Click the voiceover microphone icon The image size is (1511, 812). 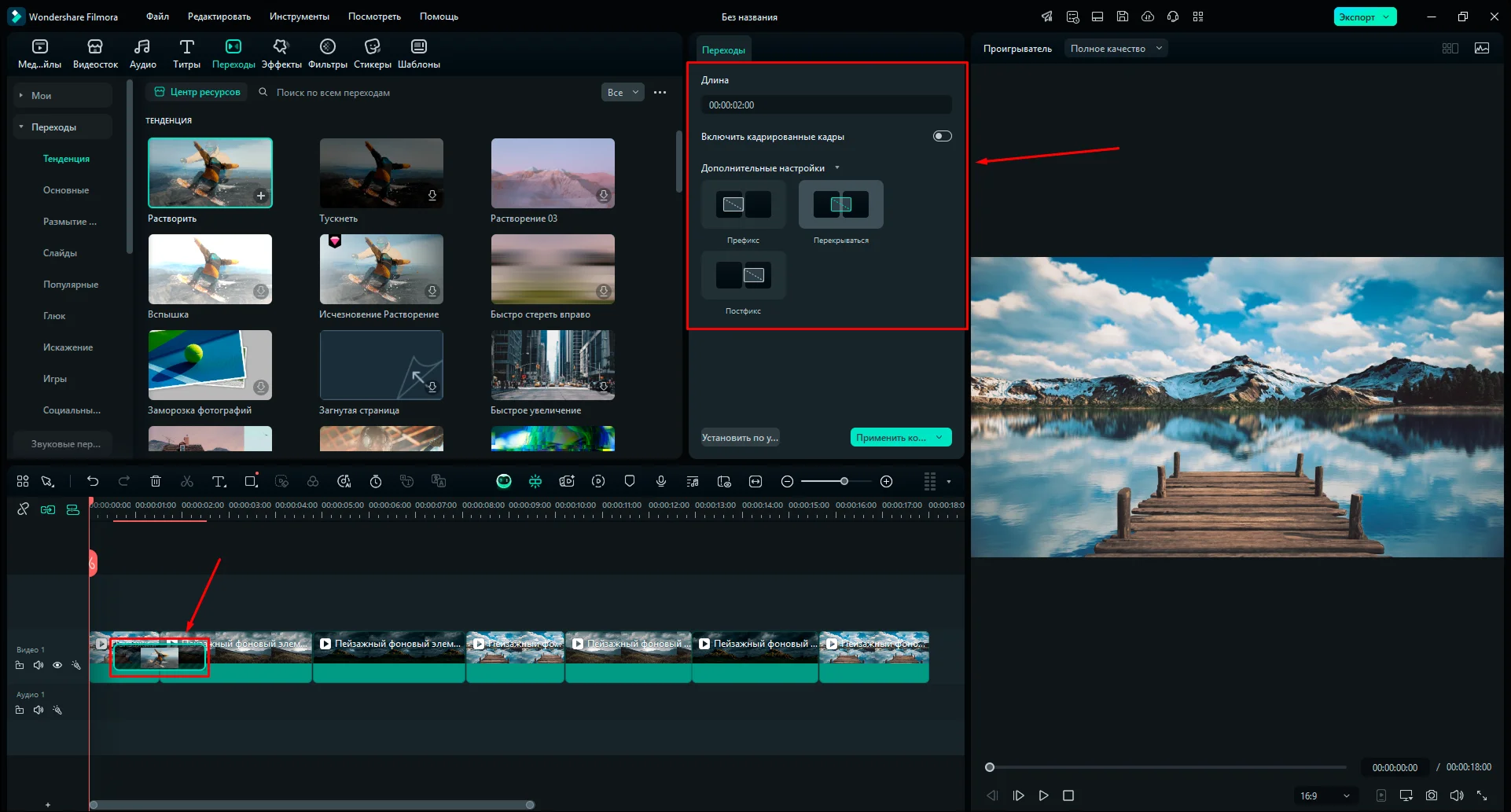(661, 481)
